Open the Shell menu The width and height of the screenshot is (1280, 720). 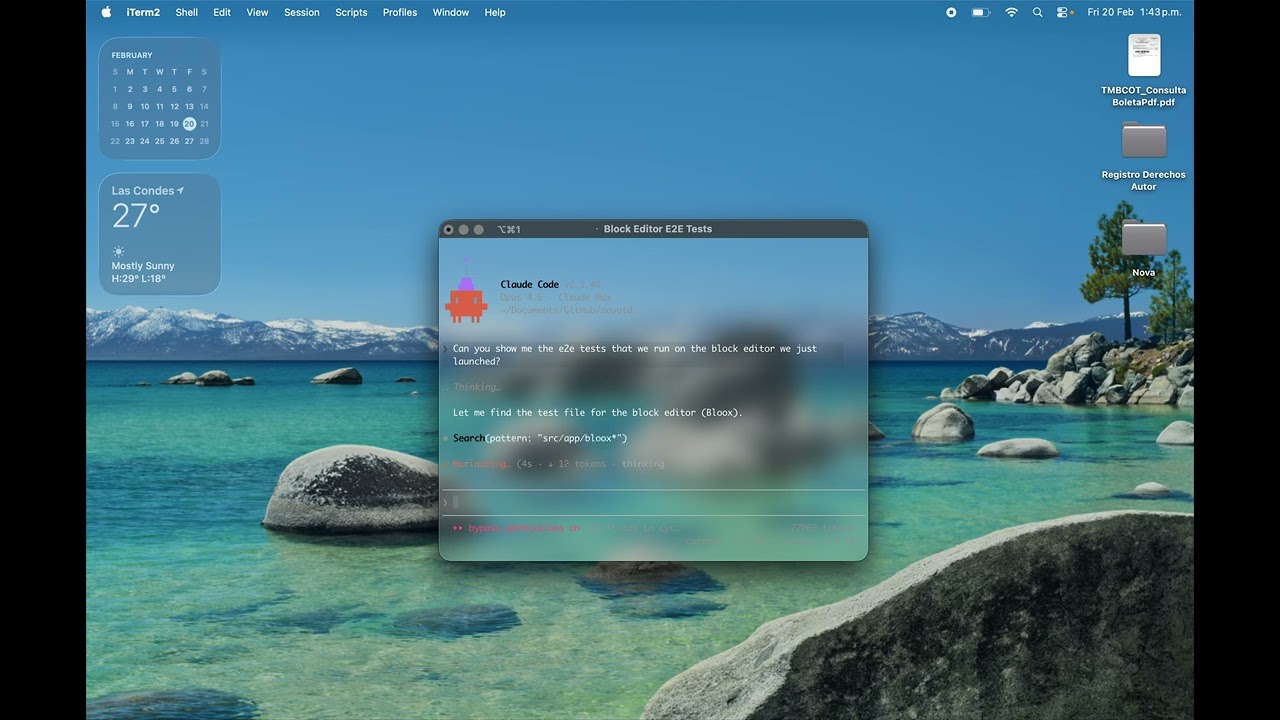[186, 12]
